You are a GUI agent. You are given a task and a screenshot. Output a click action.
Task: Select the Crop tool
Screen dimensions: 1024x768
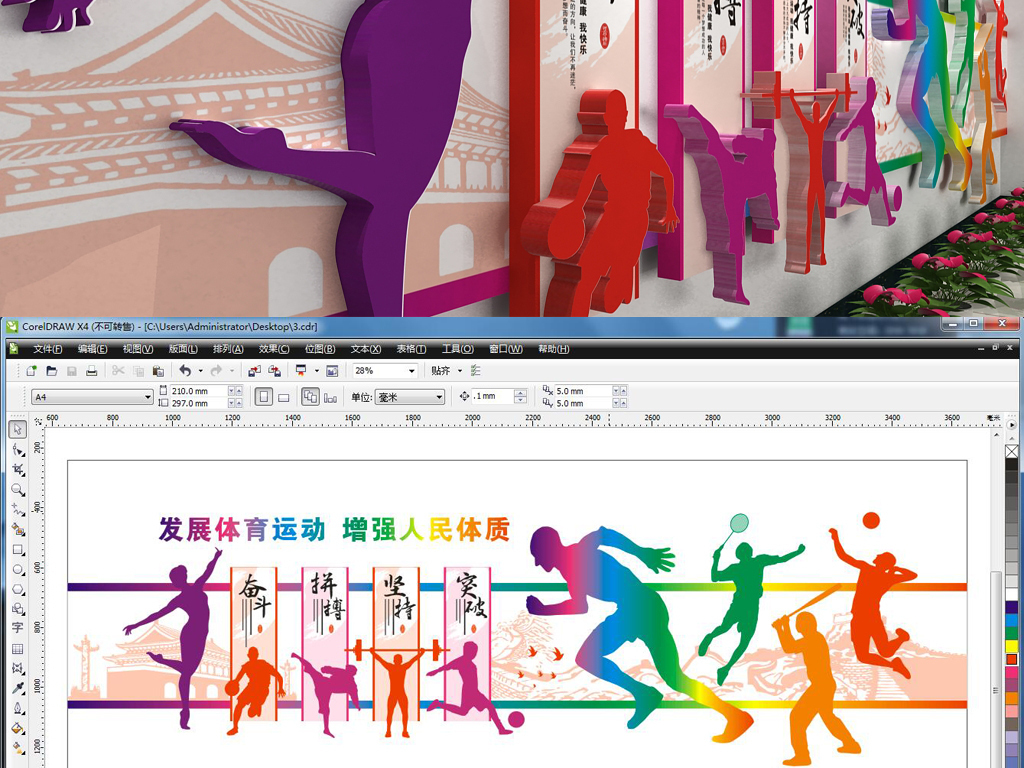pyautogui.click(x=17, y=470)
